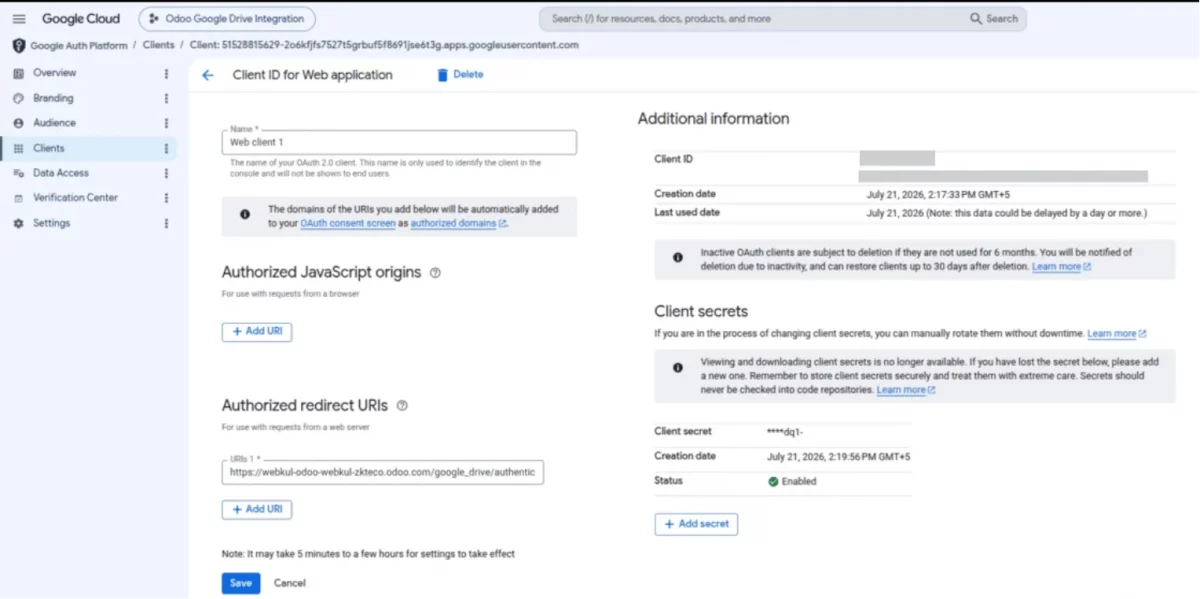Screen dimensions: 1200x599
Task: Open the OAuth consent screen link
Action: point(347,224)
